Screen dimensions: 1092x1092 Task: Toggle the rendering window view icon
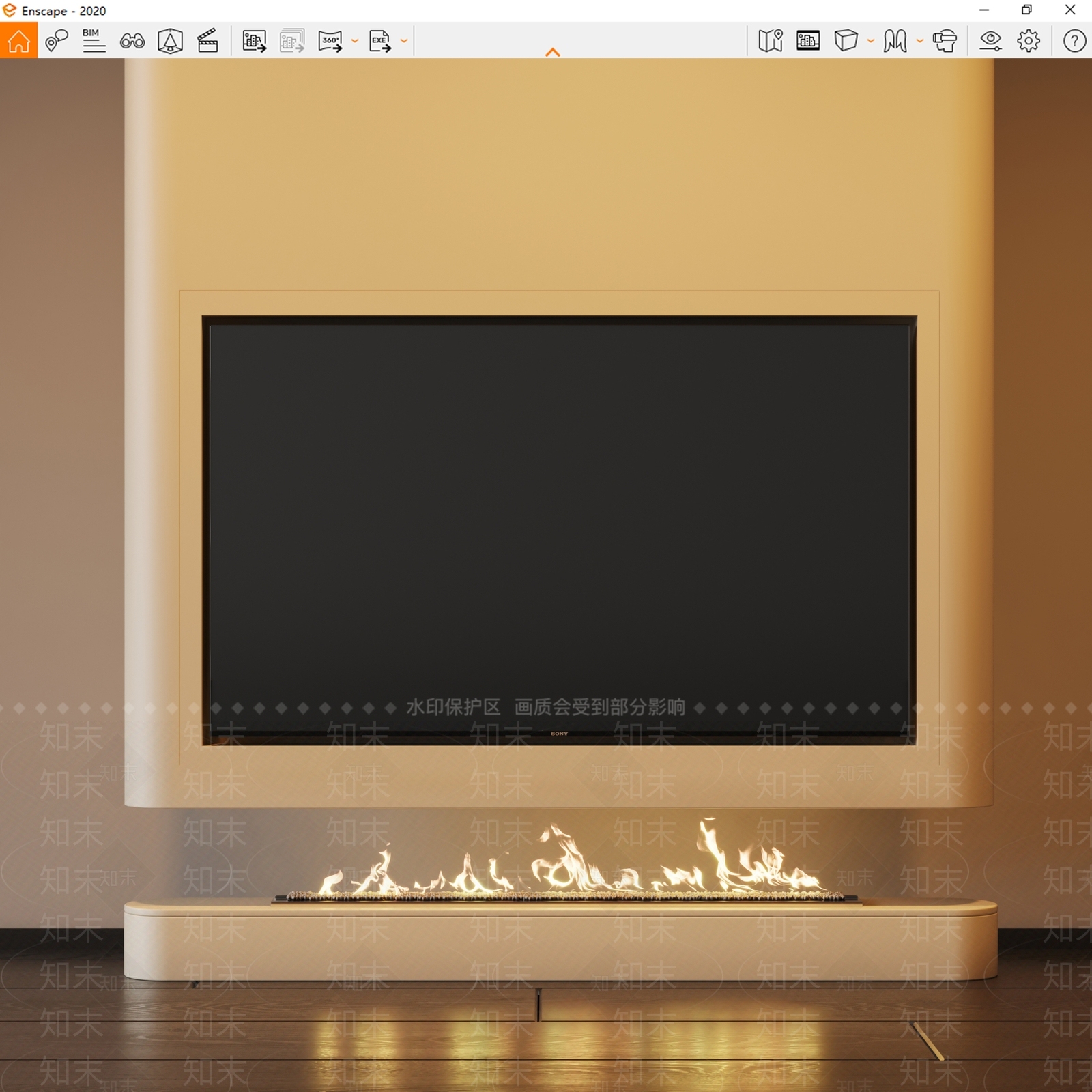pyautogui.click(x=808, y=41)
